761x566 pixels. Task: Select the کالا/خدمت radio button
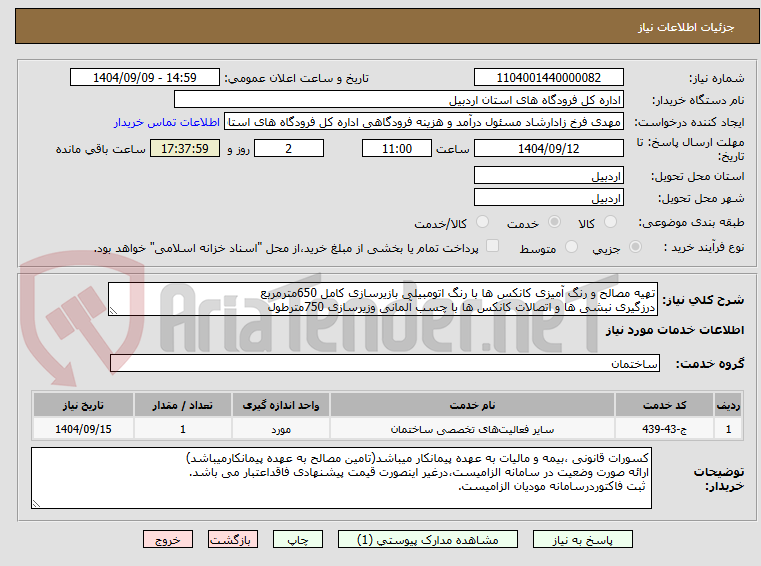[x=482, y=222]
